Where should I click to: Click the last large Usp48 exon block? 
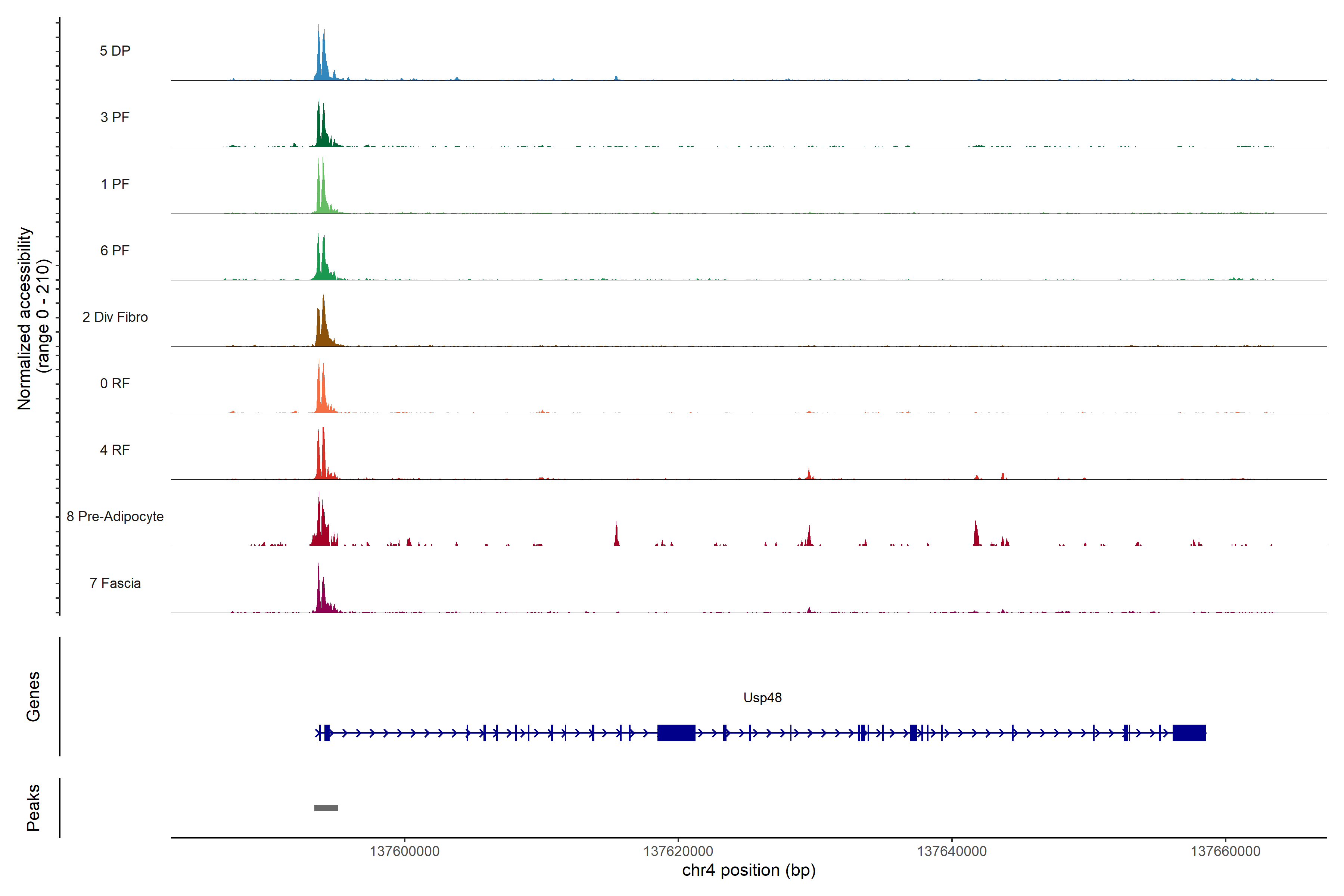pos(1189,732)
